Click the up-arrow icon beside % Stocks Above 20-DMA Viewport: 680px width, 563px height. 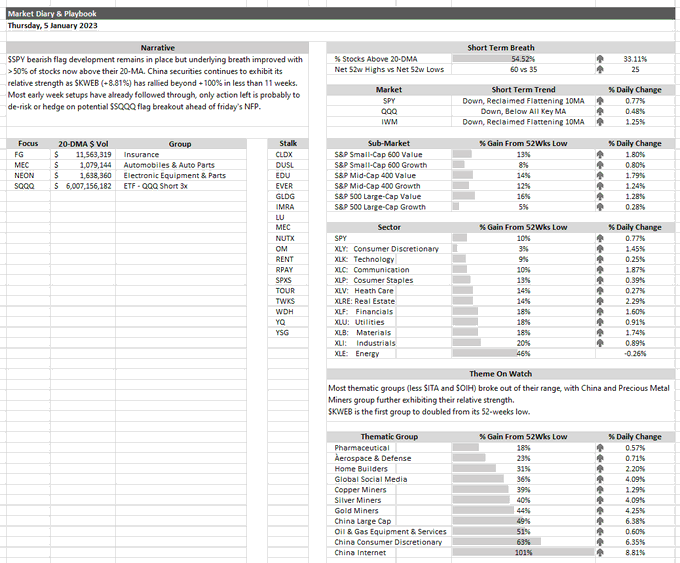pos(600,59)
